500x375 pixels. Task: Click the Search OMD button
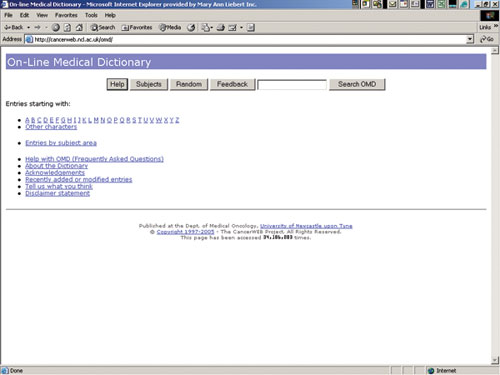(x=357, y=84)
